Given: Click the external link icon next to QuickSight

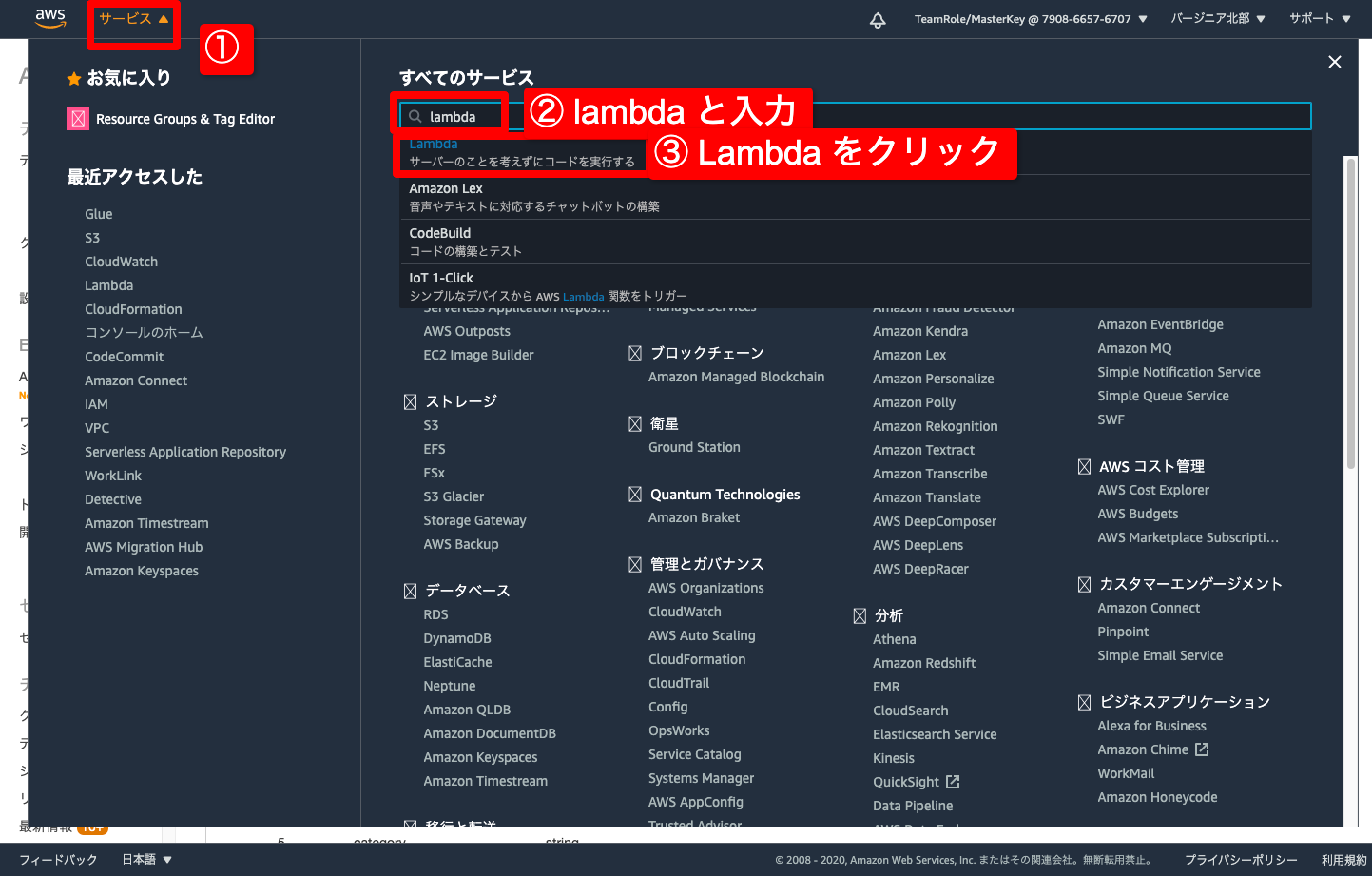Looking at the screenshot, I should [953, 782].
